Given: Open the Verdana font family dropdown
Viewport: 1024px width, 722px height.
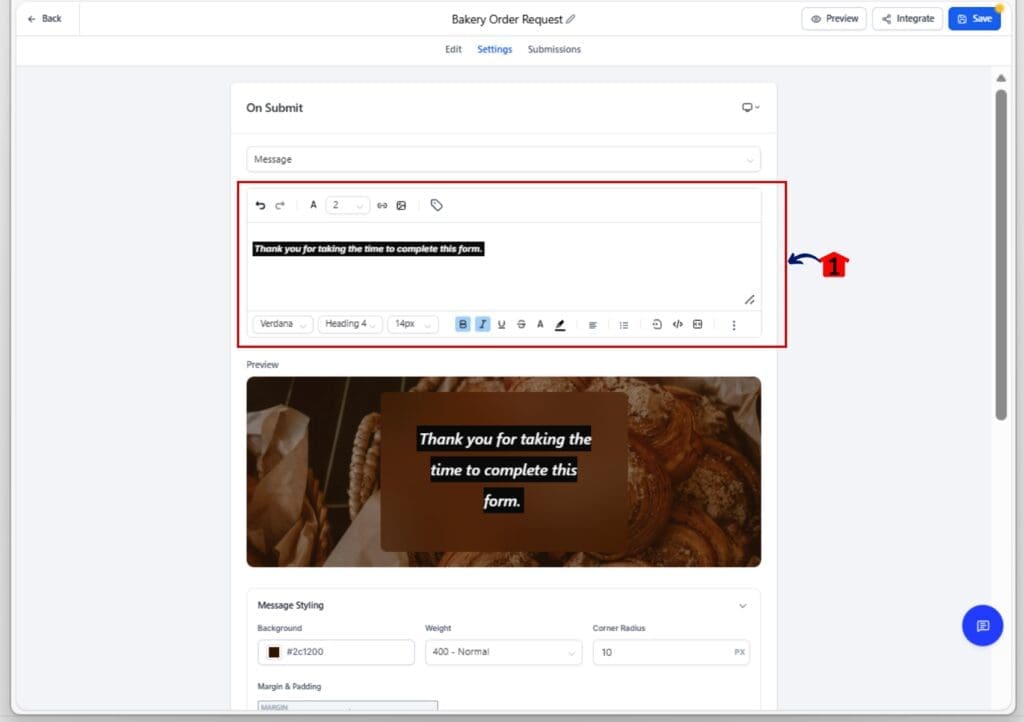Looking at the screenshot, I should (x=282, y=324).
